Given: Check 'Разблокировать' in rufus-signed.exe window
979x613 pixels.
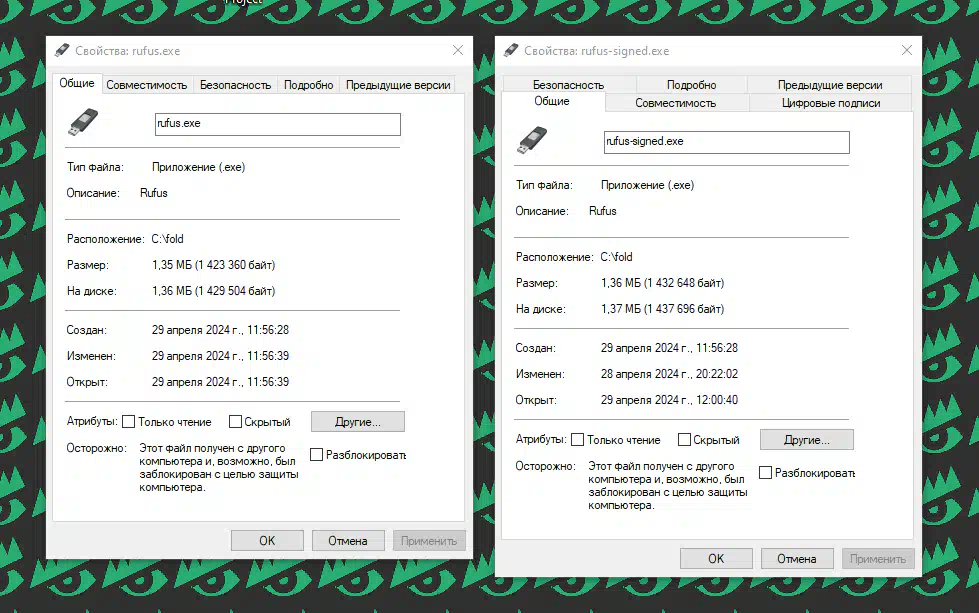Looking at the screenshot, I should [765, 473].
